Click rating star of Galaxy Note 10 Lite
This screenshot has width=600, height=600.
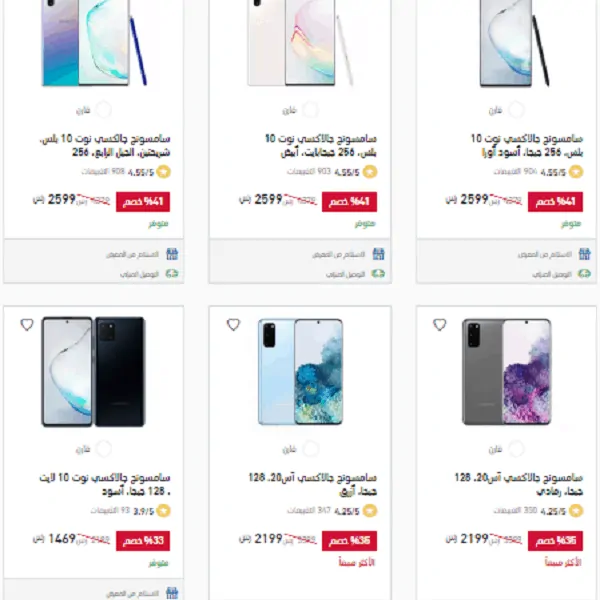163,510
